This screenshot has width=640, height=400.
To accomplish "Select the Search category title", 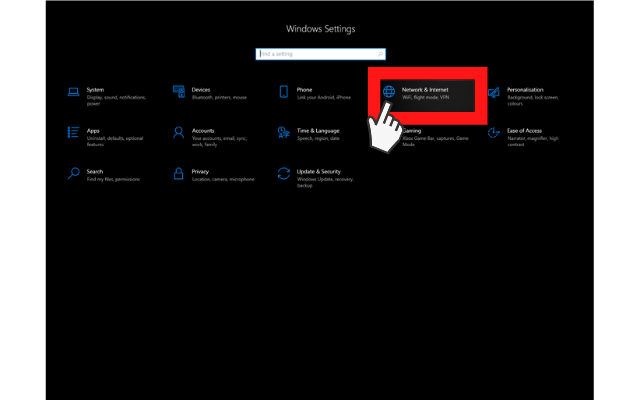I will click(95, 171).
